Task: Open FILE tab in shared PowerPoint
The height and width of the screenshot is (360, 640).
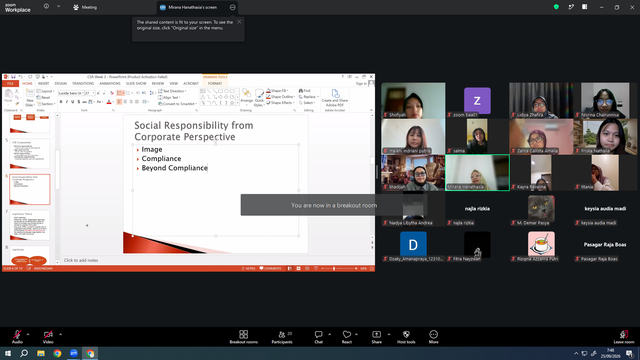Action: click(10, 83)
